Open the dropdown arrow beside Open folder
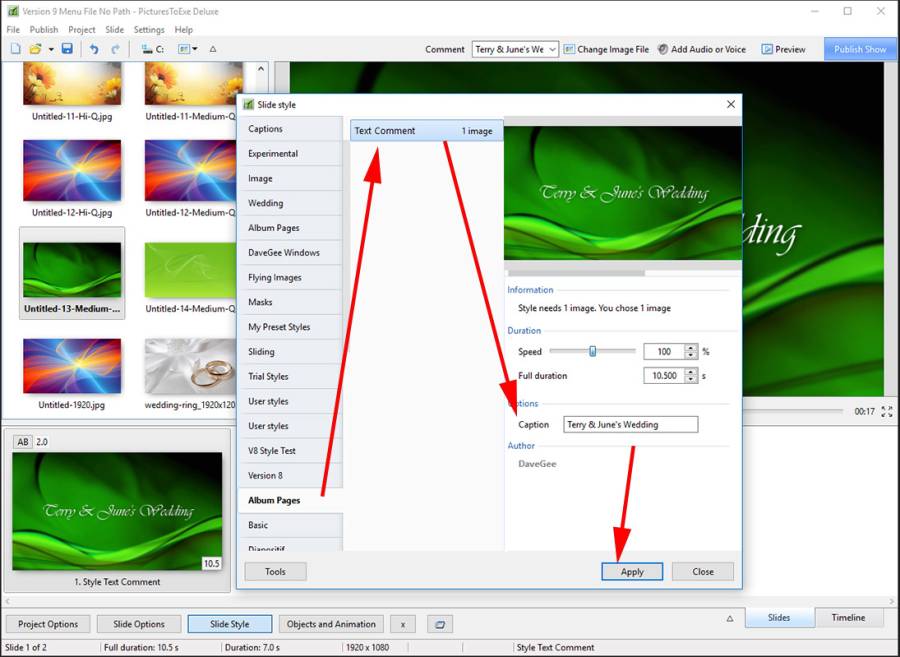This screenshot has height=657, width=900. 50,49
